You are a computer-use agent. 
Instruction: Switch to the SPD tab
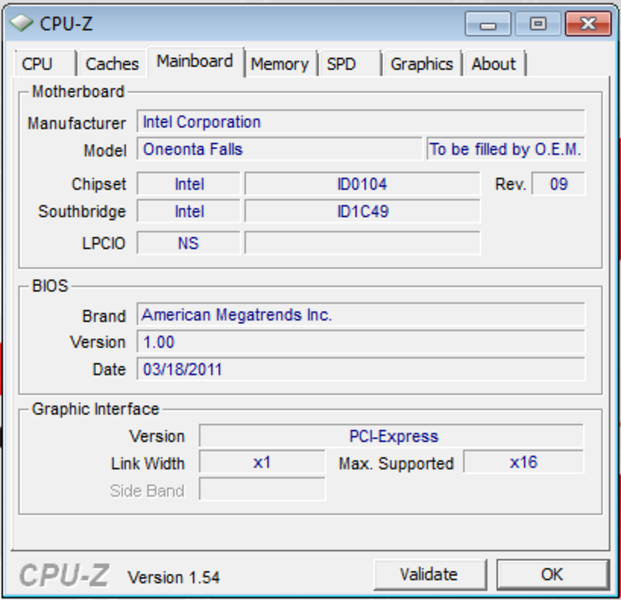(x=350, y=63)
